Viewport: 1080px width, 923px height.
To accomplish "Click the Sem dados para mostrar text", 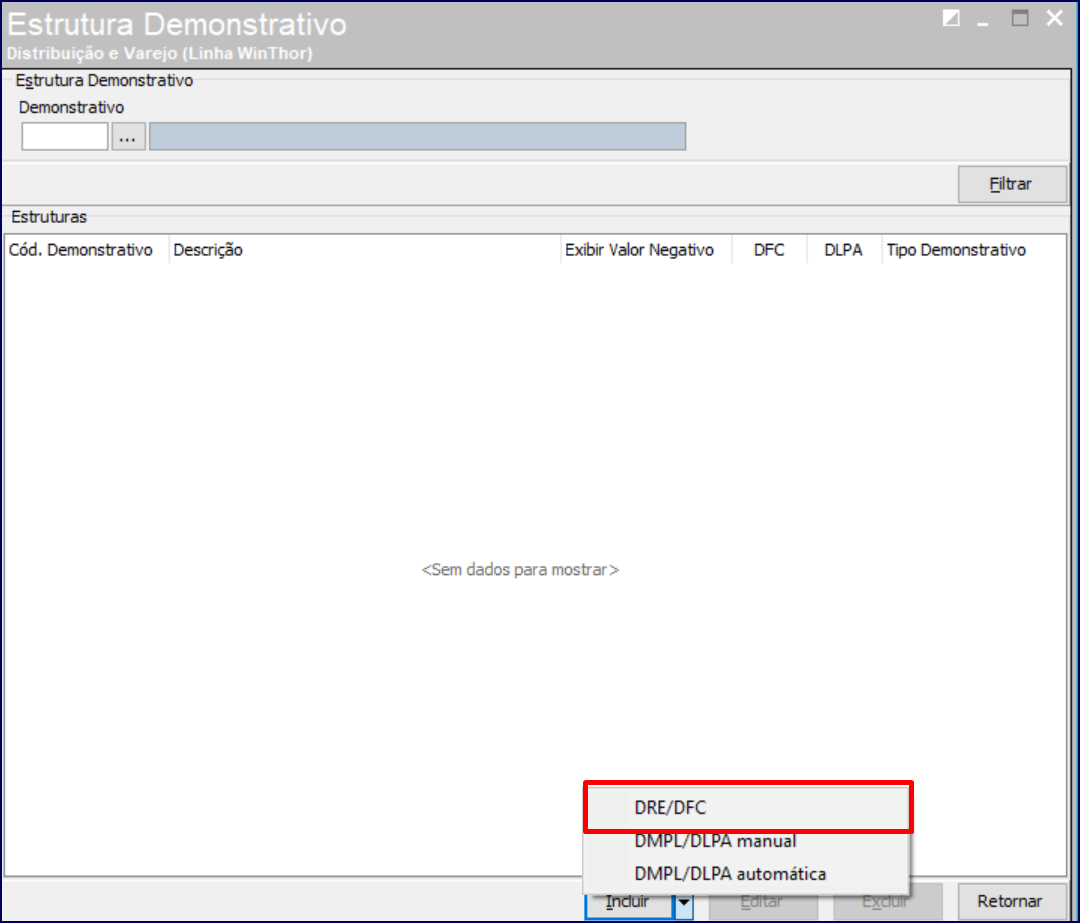I will [521, 570].
